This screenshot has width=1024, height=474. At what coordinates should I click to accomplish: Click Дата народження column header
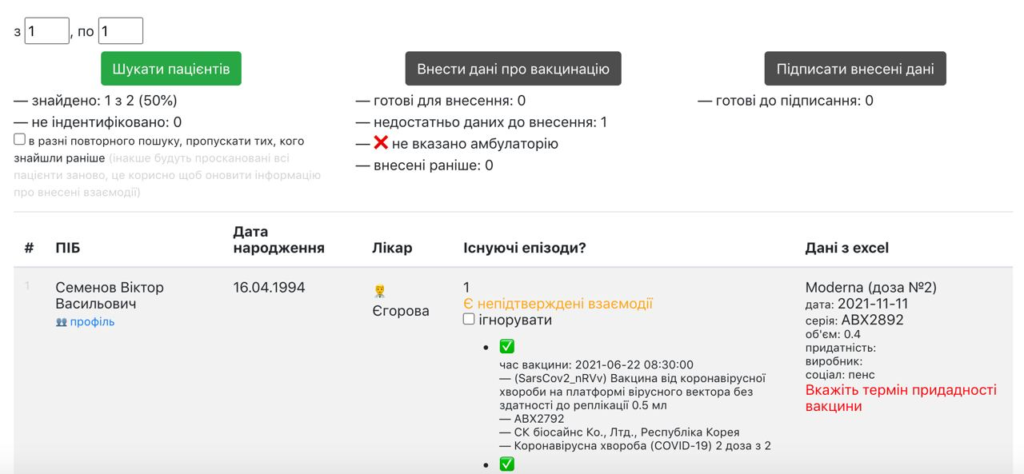tap(279, 240)
